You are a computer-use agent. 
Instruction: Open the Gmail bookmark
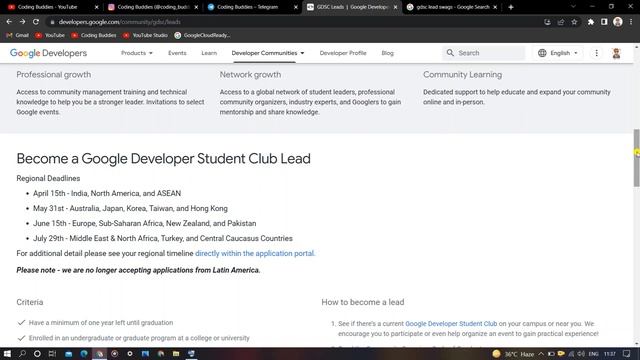coord(18,36)
